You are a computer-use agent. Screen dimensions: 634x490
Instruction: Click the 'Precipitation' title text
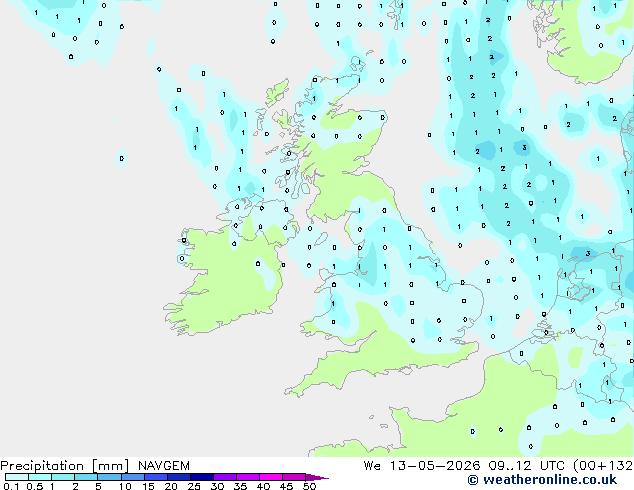(42, 466)
